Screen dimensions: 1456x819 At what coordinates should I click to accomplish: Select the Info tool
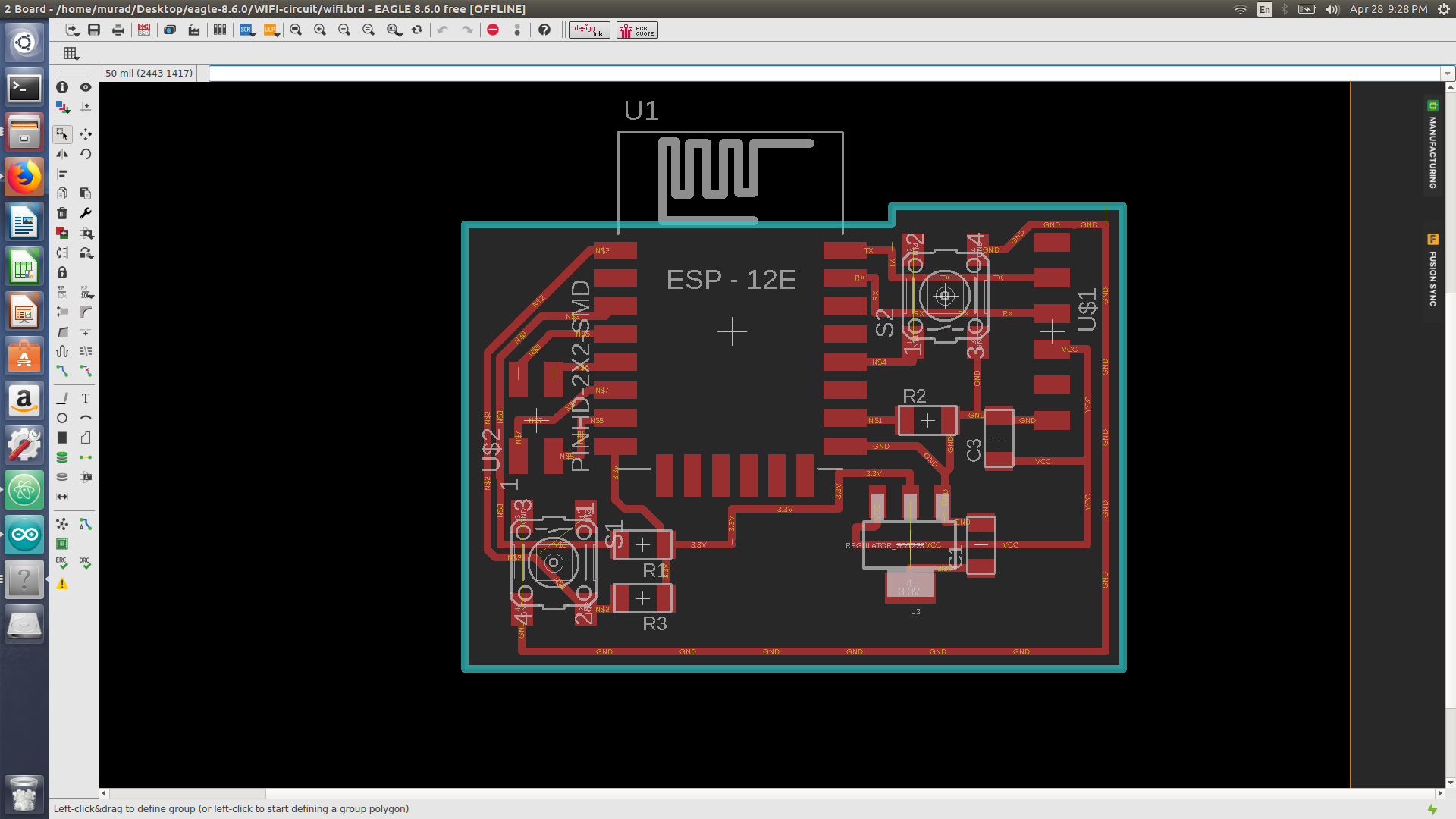pyautogui.click(x=62, y=87)
